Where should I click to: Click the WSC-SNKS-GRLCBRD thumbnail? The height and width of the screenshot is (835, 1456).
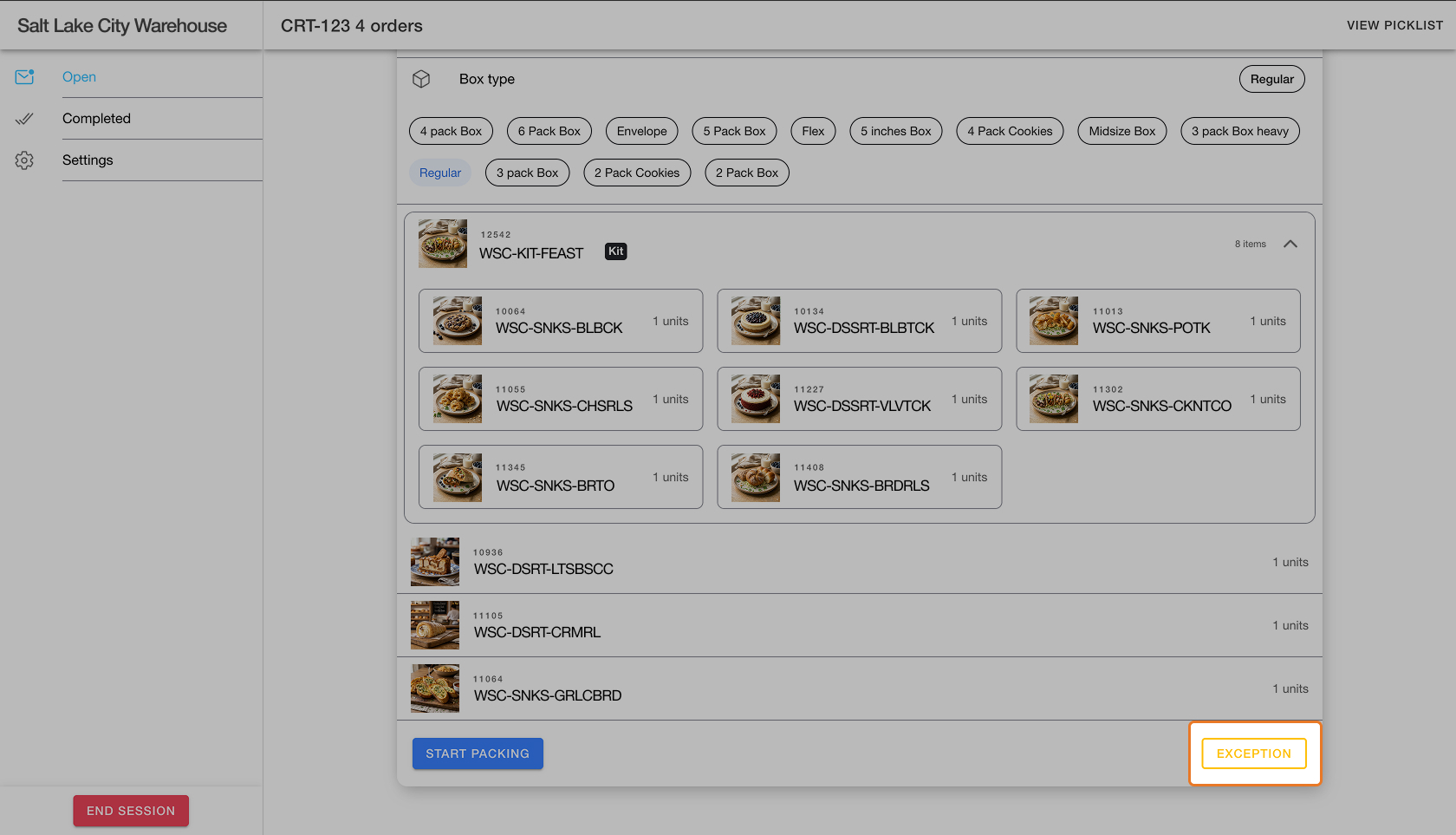(435, 688)
